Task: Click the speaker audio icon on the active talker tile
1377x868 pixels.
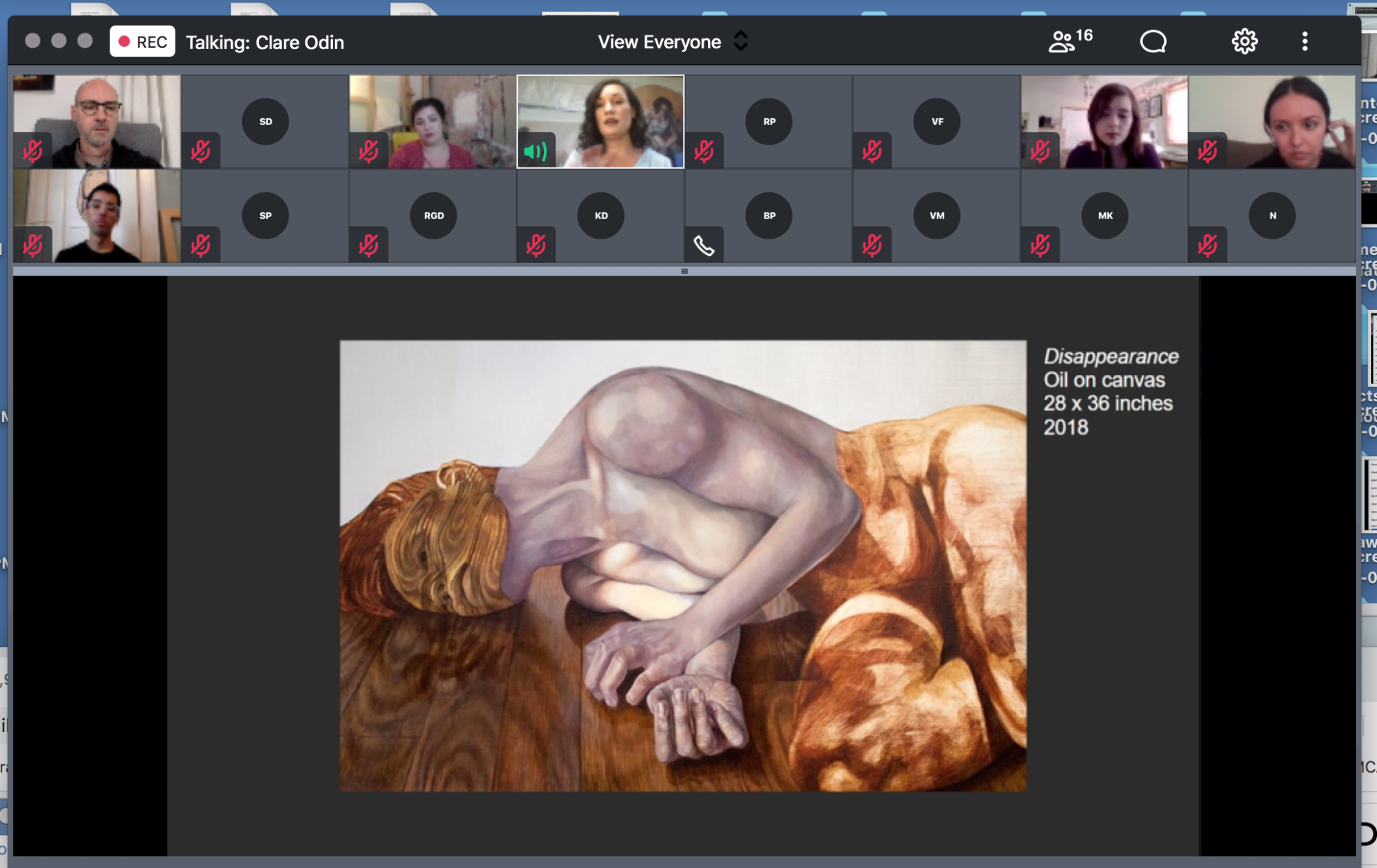Action: tap(536, 151)
